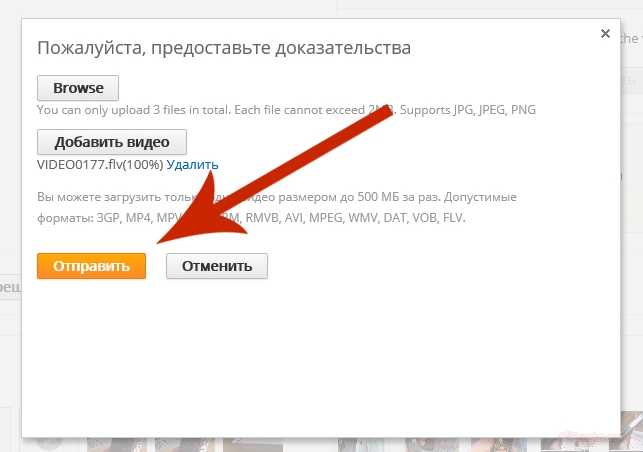Submit evidence with the orange Отправить button
643x452 pixels.
[x=91, y=266]
